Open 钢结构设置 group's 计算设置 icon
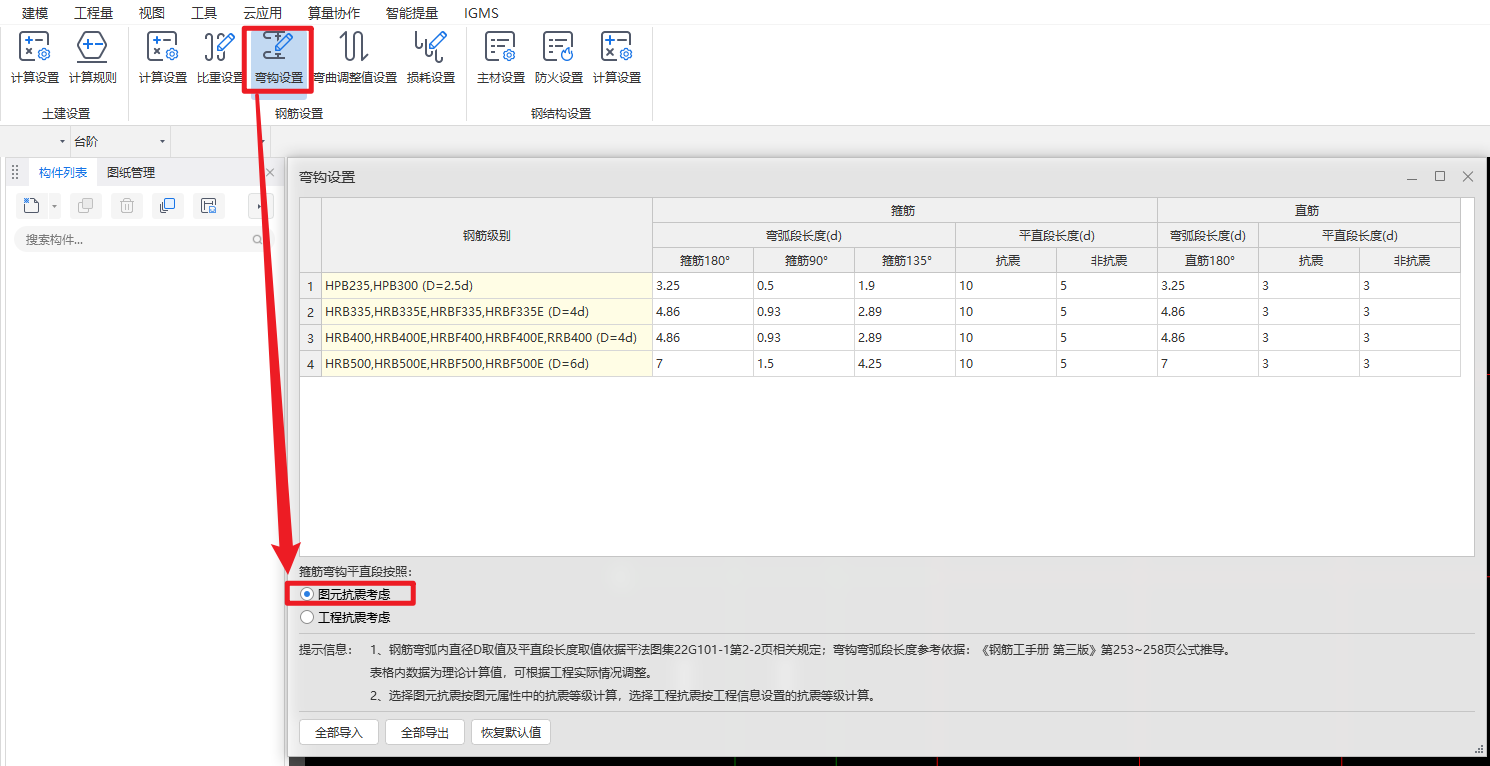 point(617,57)
